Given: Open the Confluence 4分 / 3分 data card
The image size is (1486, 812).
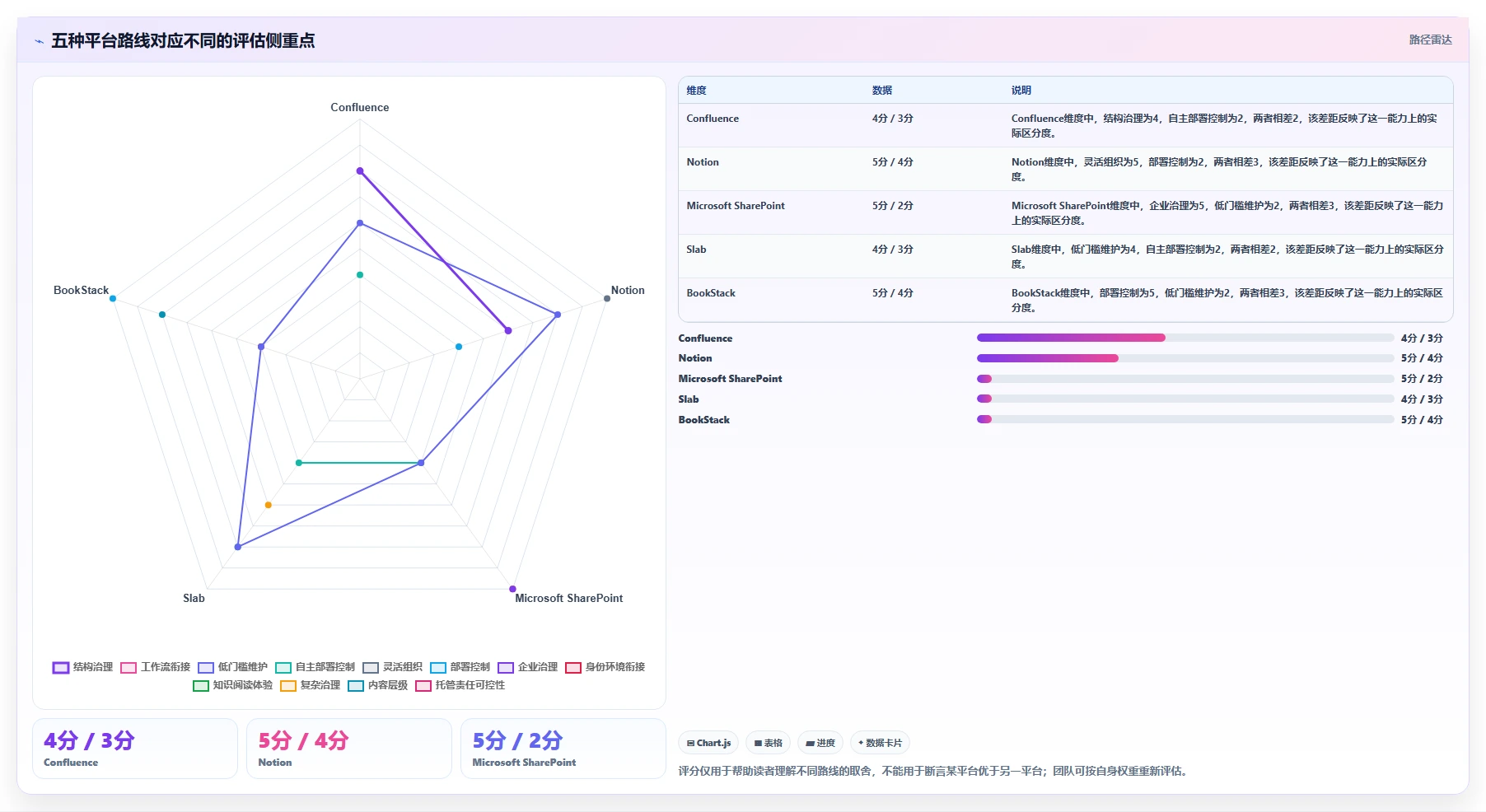Looking at the screenshot, I should 135,749.
